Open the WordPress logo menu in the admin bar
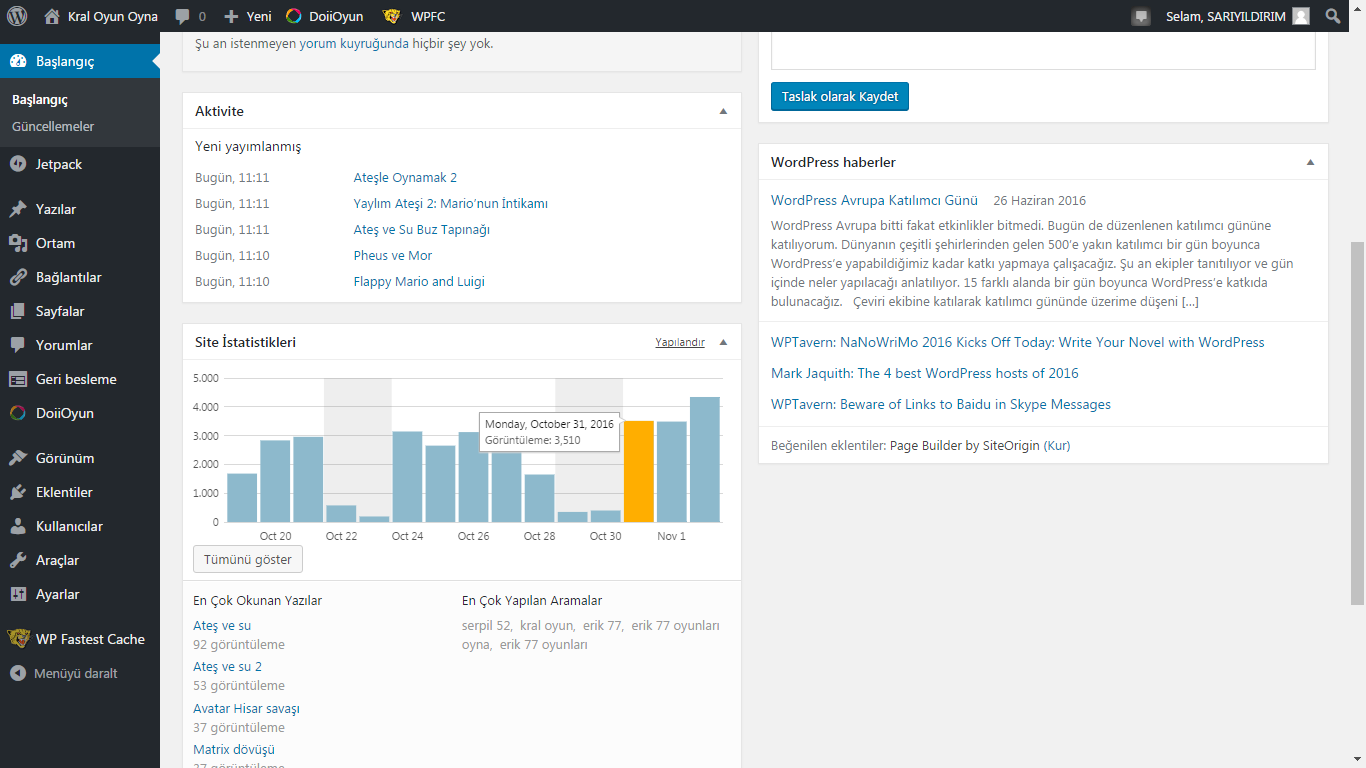The width and height of the screenshot is (1366, 768). point(17,16)
